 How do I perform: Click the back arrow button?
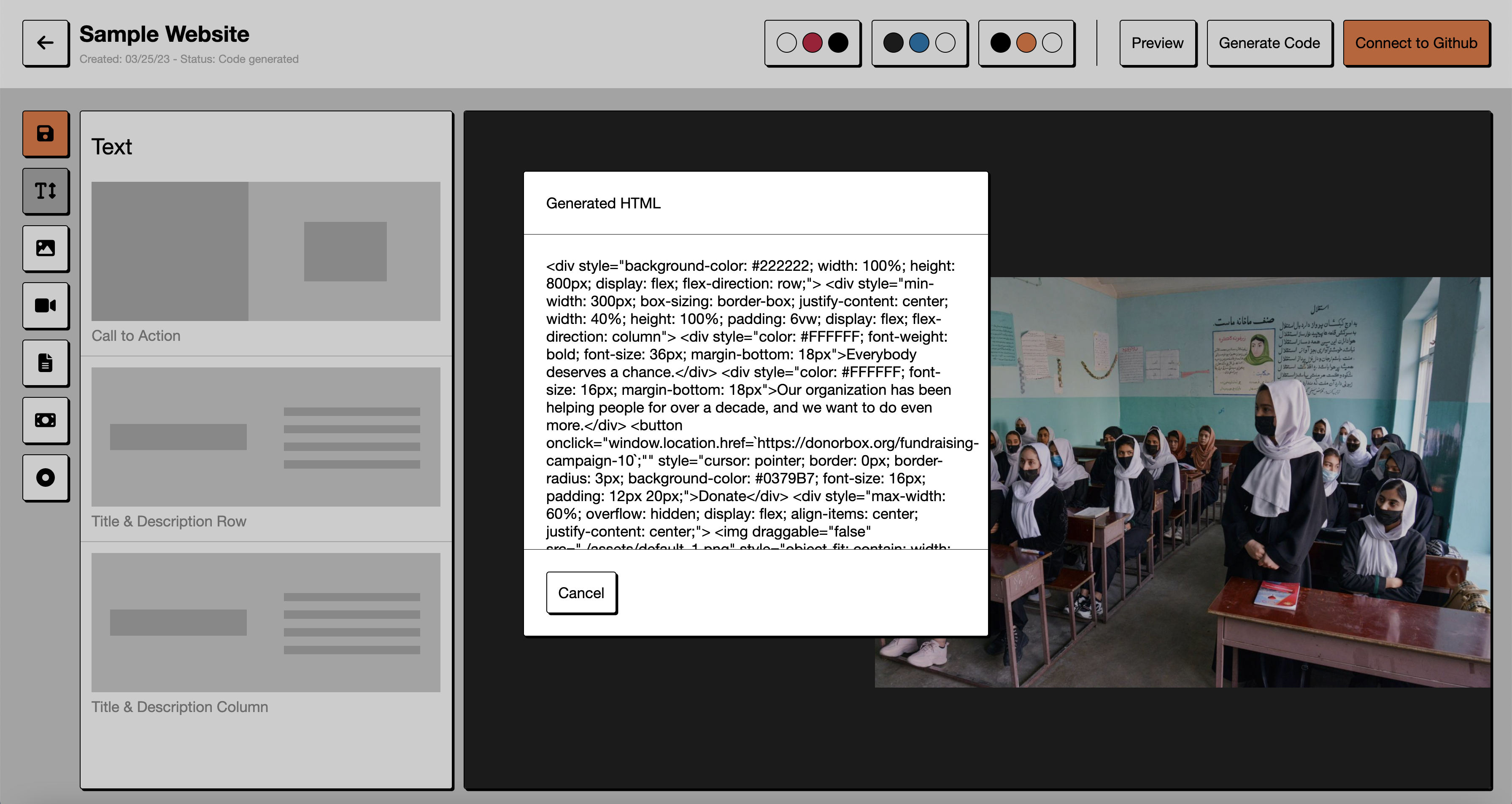[x=45, y=43]
